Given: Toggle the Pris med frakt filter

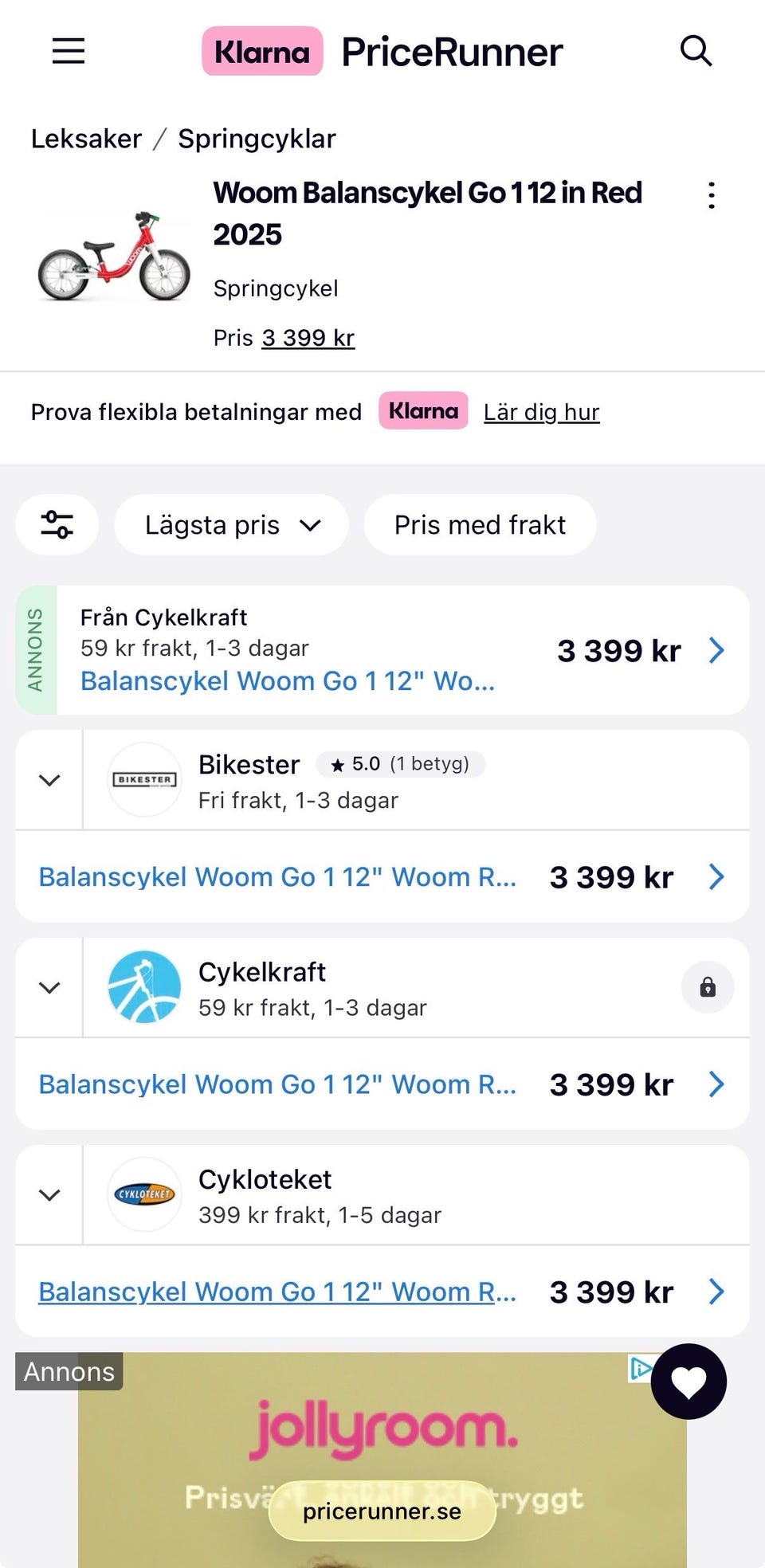Looking at the screenshot, I should [480, 525].
